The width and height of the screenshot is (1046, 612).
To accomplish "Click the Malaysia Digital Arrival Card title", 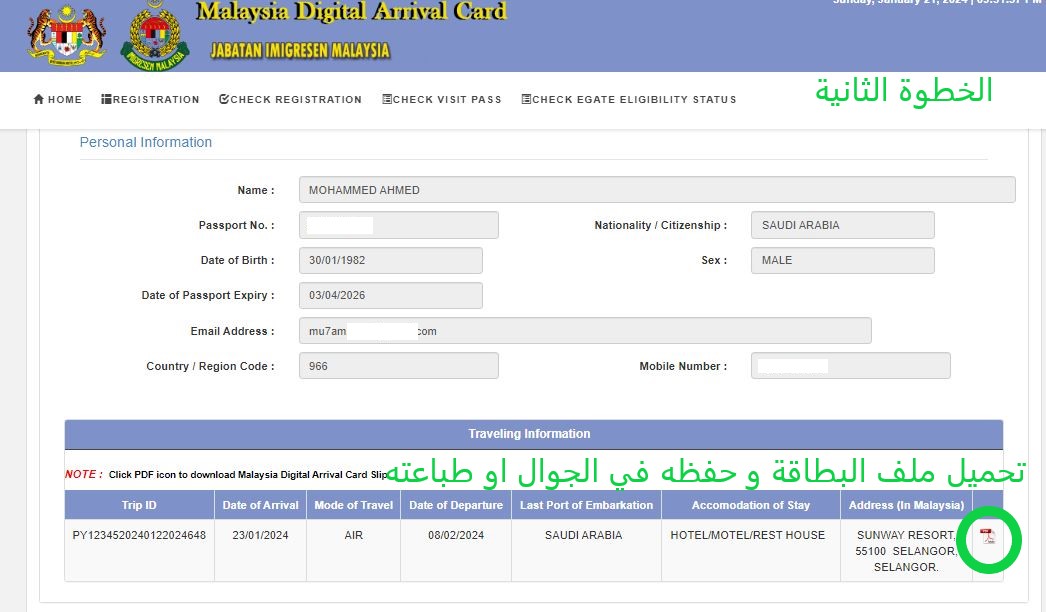I will [x=352, y=11].
